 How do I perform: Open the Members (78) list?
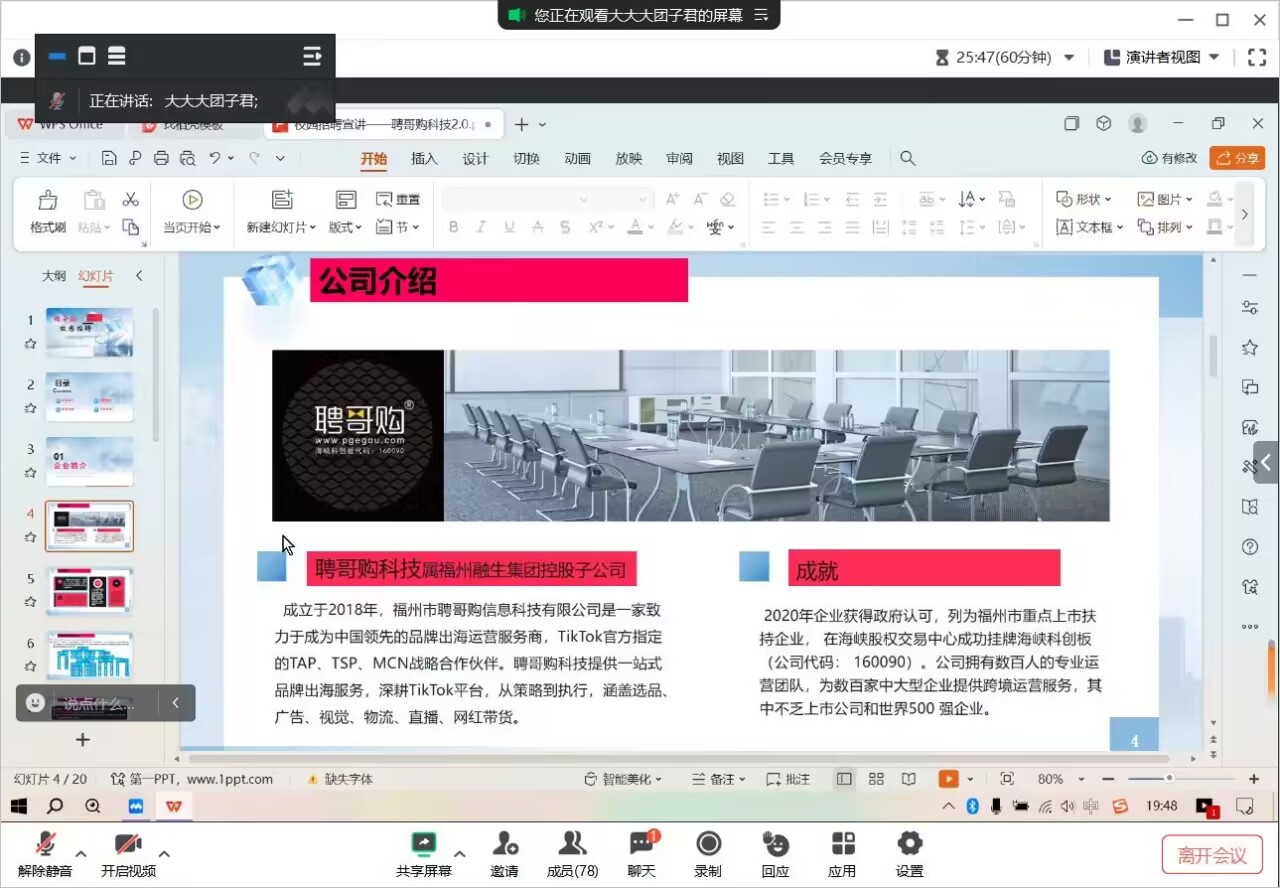coord(572,845)
